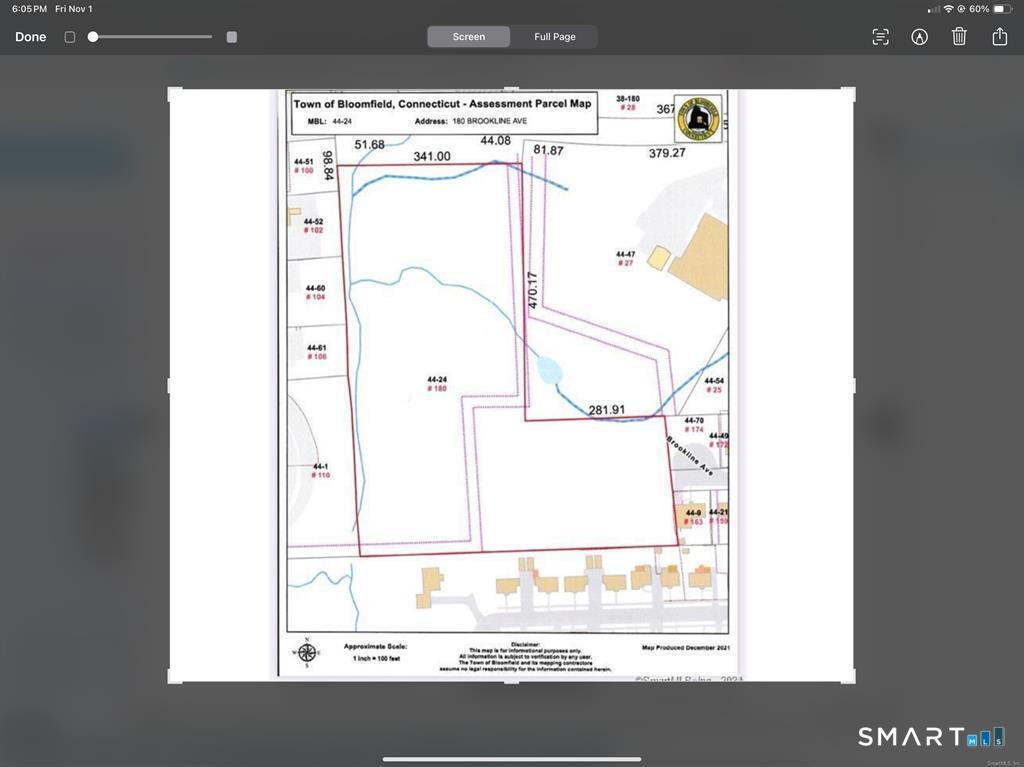Click the 'Town of Bloomfield, Connecticut' map title
This screenshot has height=767, width=1024.
(x=442, y=103)
